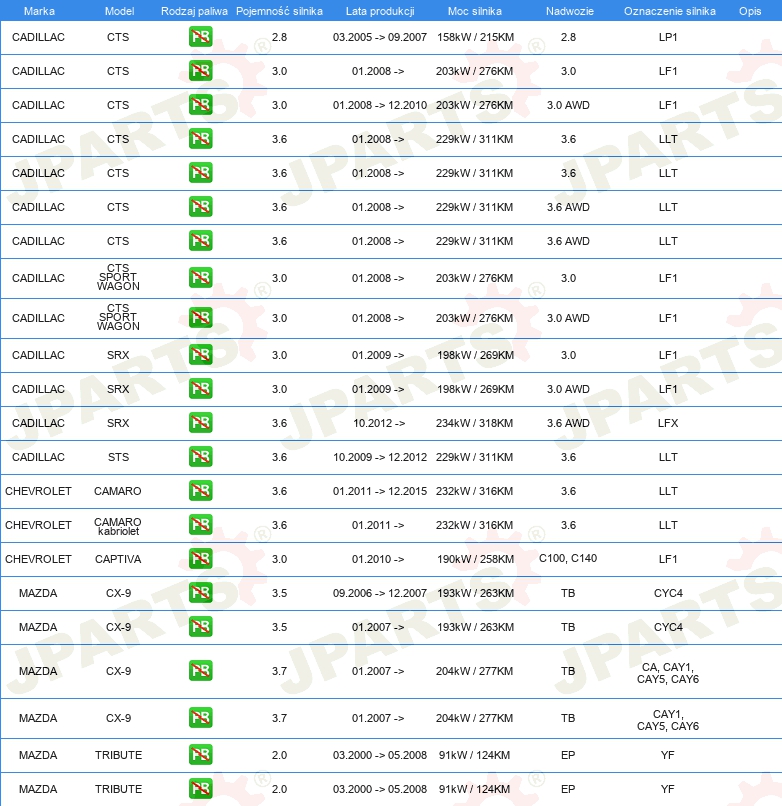Click the Rodzaj paliwa column header

point(194,11)
